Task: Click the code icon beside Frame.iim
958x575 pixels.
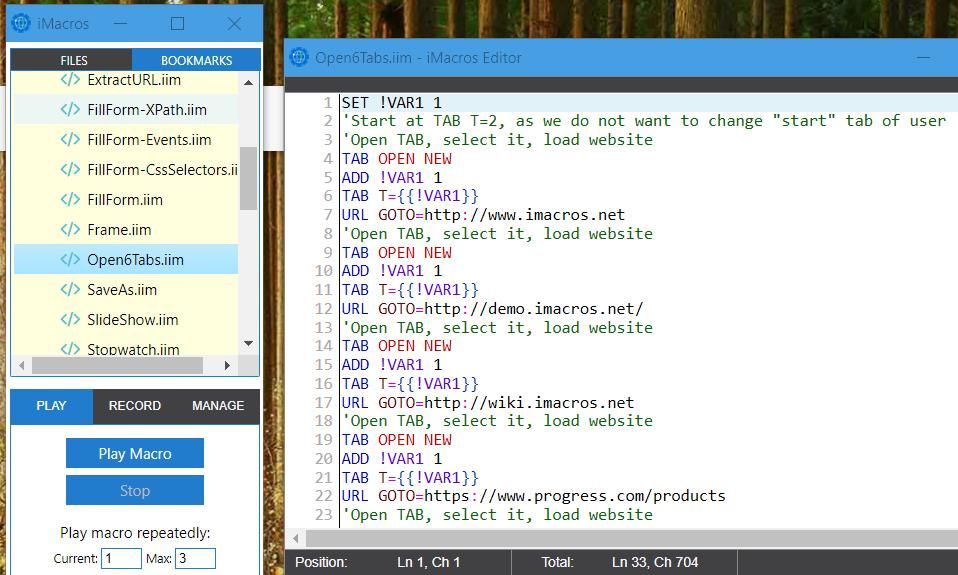Action: point(70,229)
